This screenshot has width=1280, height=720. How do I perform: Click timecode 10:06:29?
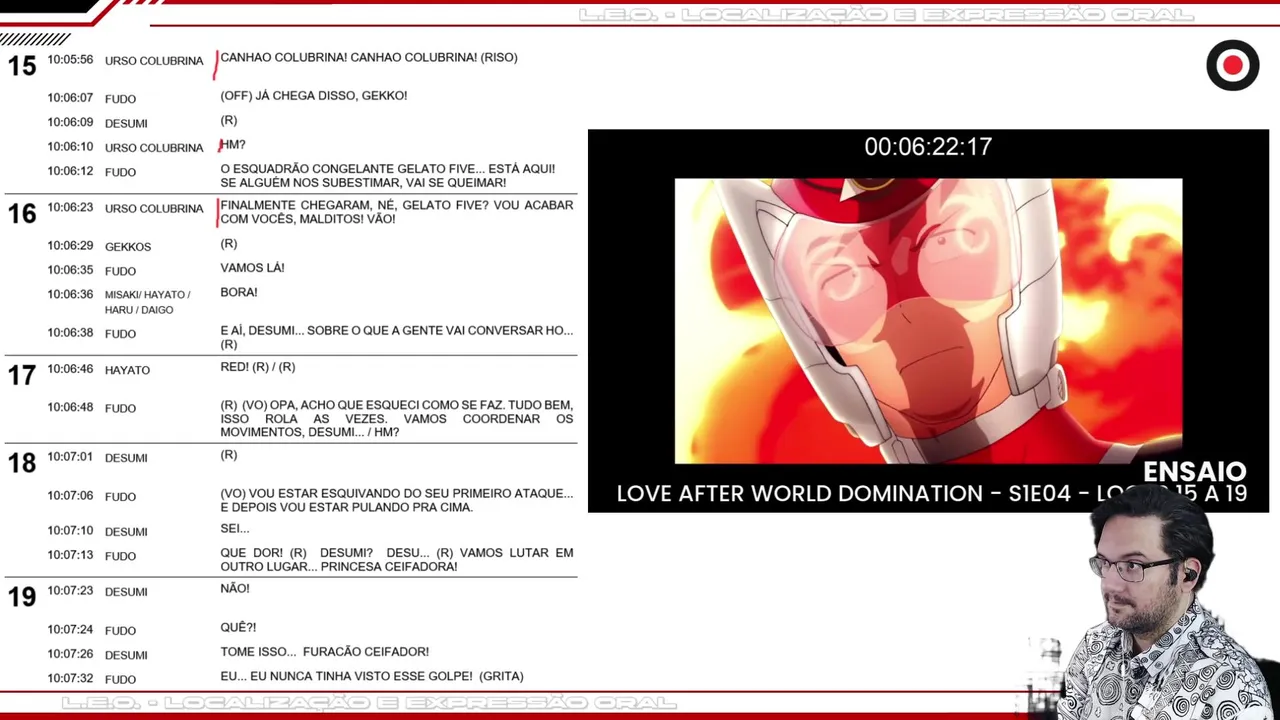[x=70, y=246]
